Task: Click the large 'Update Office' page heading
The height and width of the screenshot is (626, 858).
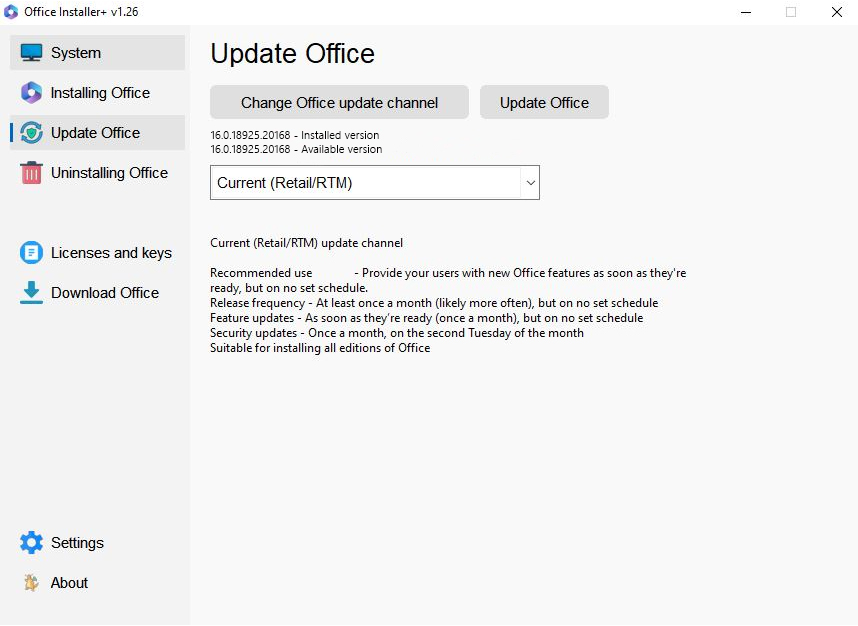Action: (x=292, y=54)
